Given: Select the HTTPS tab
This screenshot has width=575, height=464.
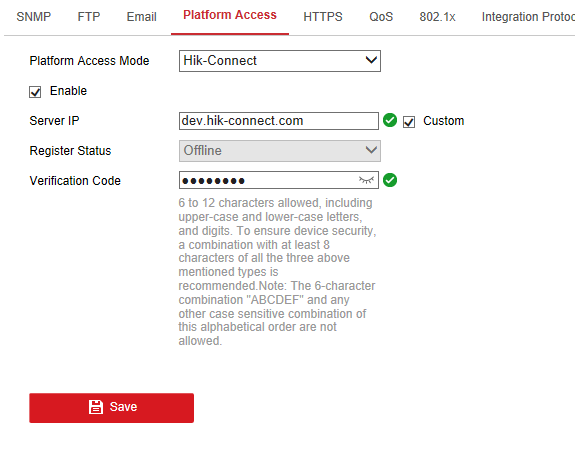Looking at the screenshot, I should point(323,17).
